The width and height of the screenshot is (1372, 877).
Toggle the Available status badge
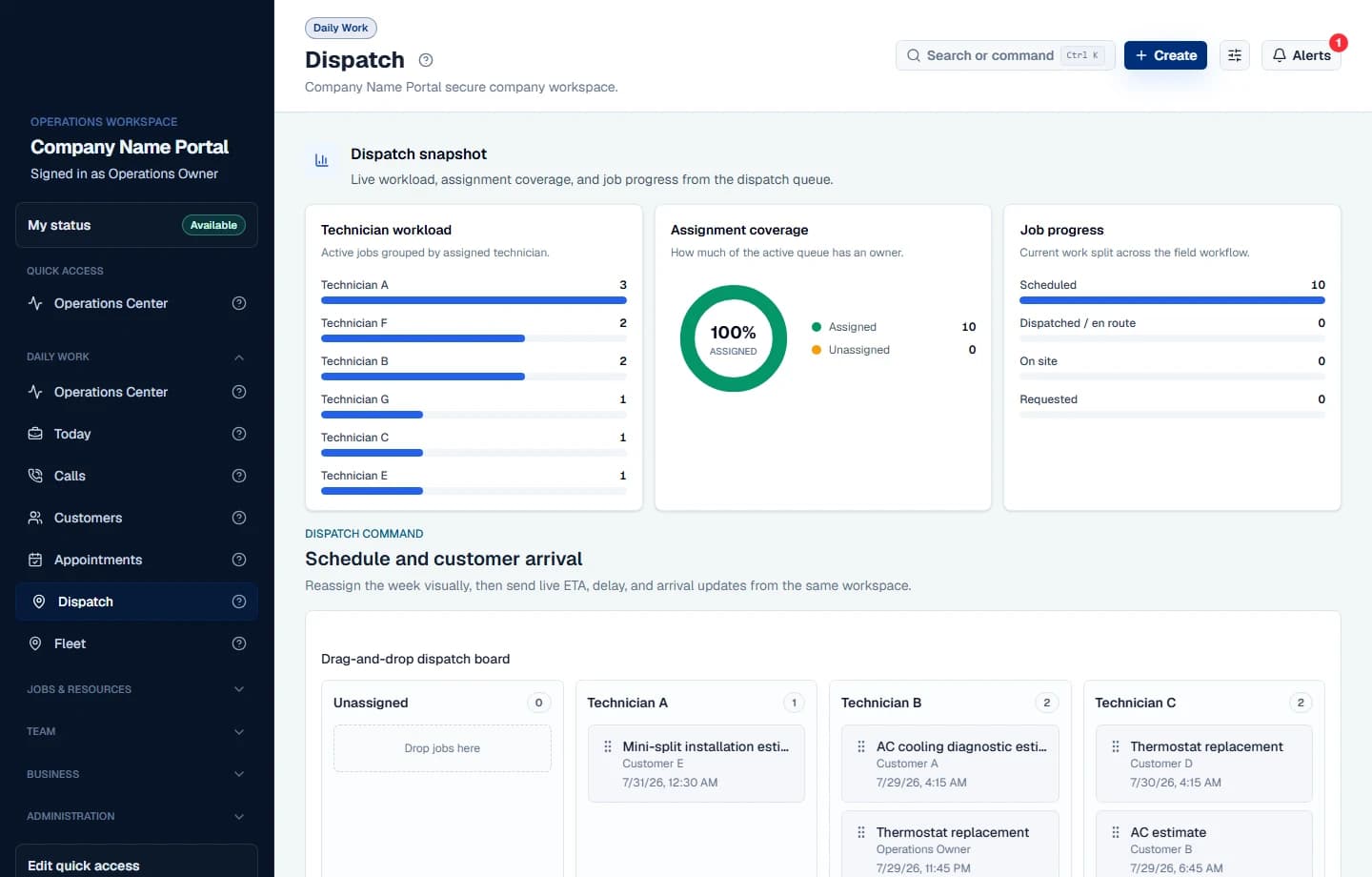click(213, 225)
